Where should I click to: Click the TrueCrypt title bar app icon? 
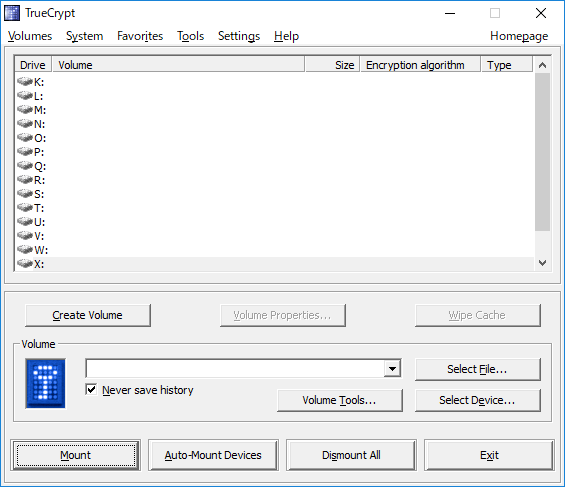12,13
